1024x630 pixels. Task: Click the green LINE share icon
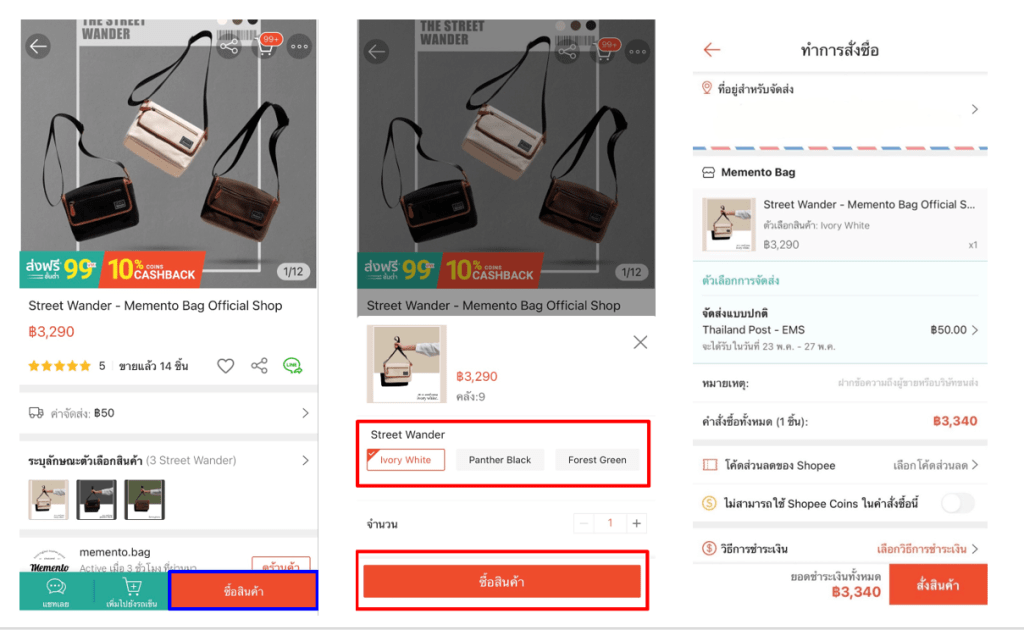(292, 366)
